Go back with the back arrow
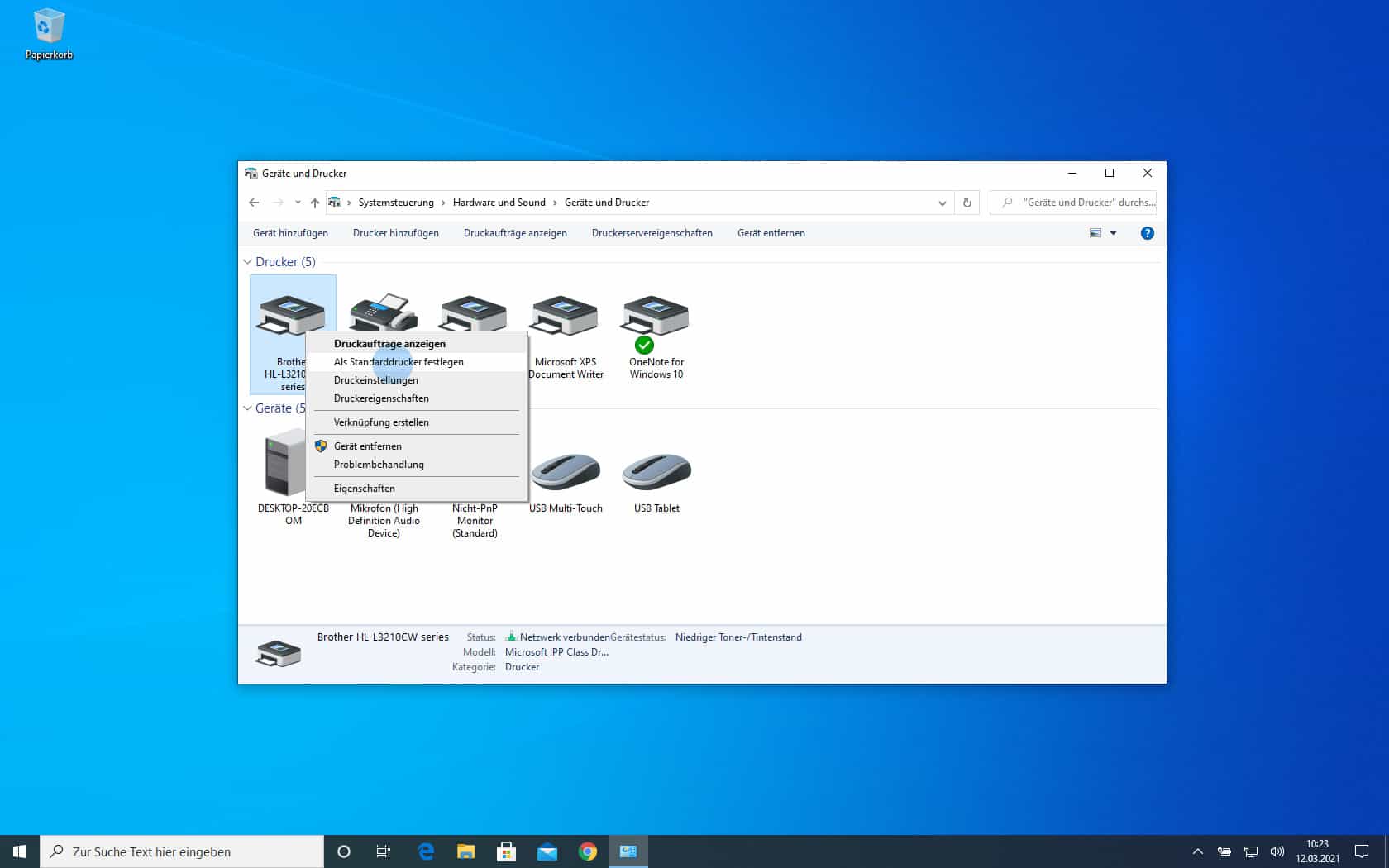Image resolution: width=1389 pixels, height=868 pixels. [254, 203]
